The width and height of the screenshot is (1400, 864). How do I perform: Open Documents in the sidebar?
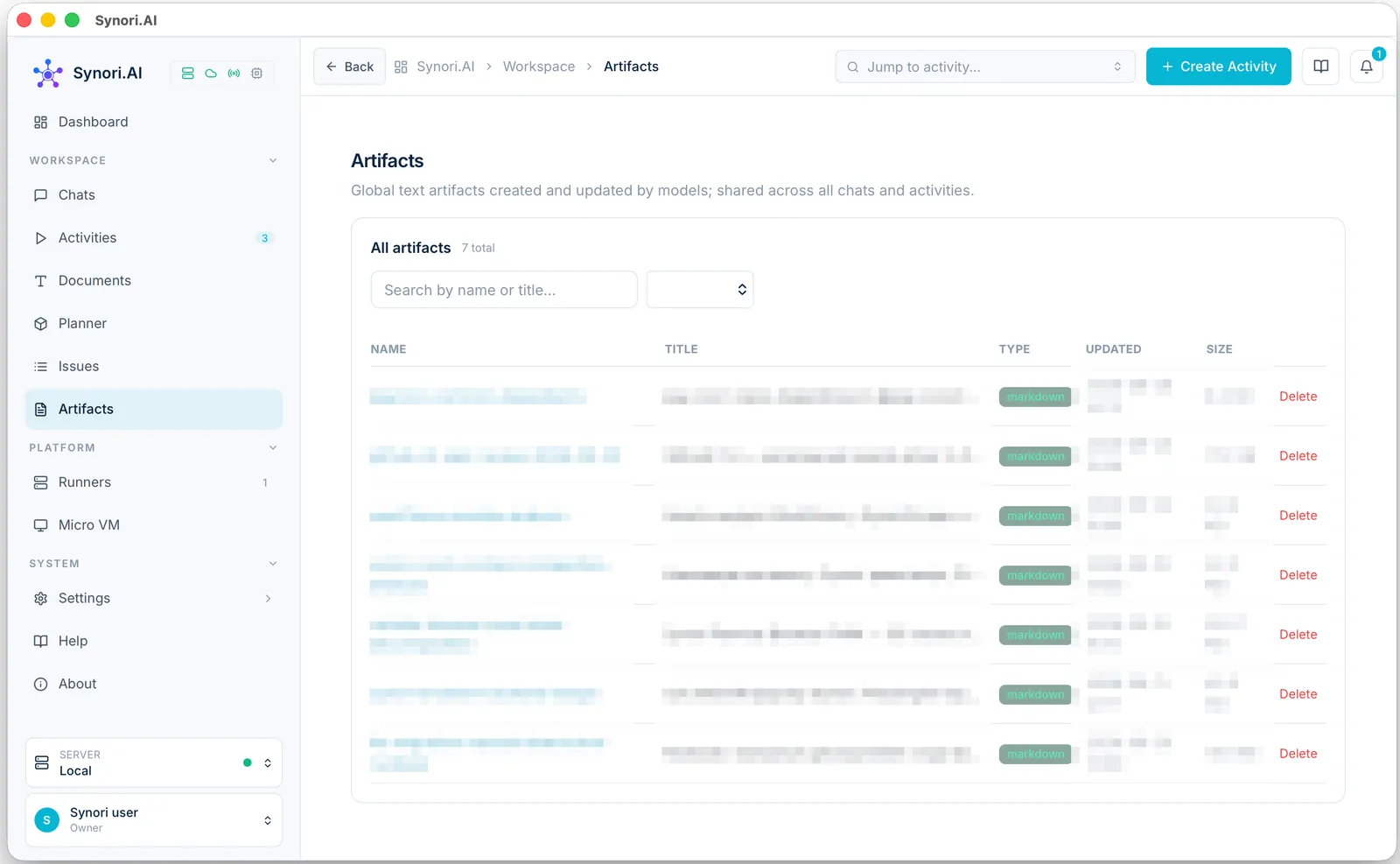(x=154, y=281)
